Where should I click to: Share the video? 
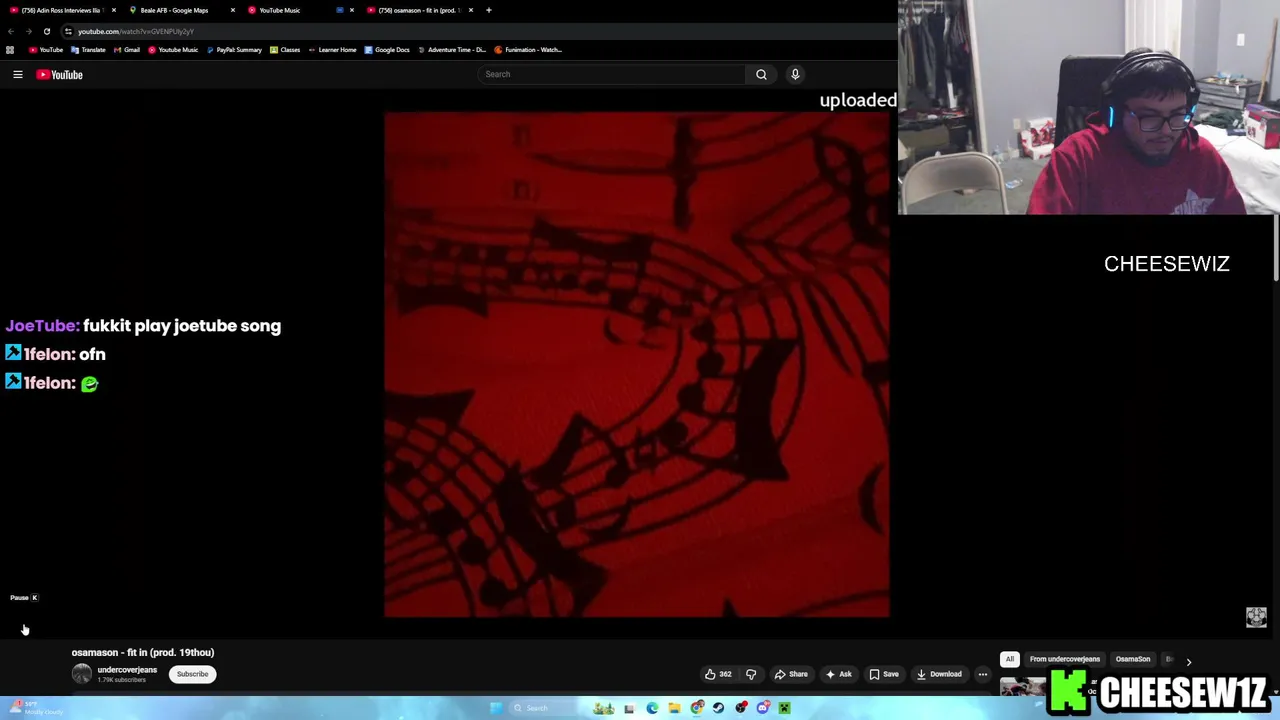coord(791,674)
